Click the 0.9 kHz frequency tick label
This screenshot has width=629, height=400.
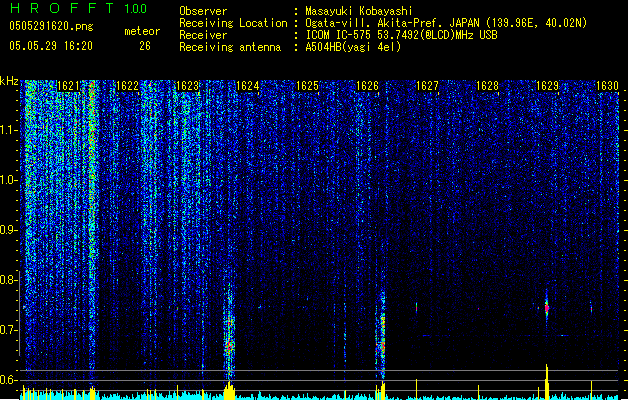tap(9, 230)
